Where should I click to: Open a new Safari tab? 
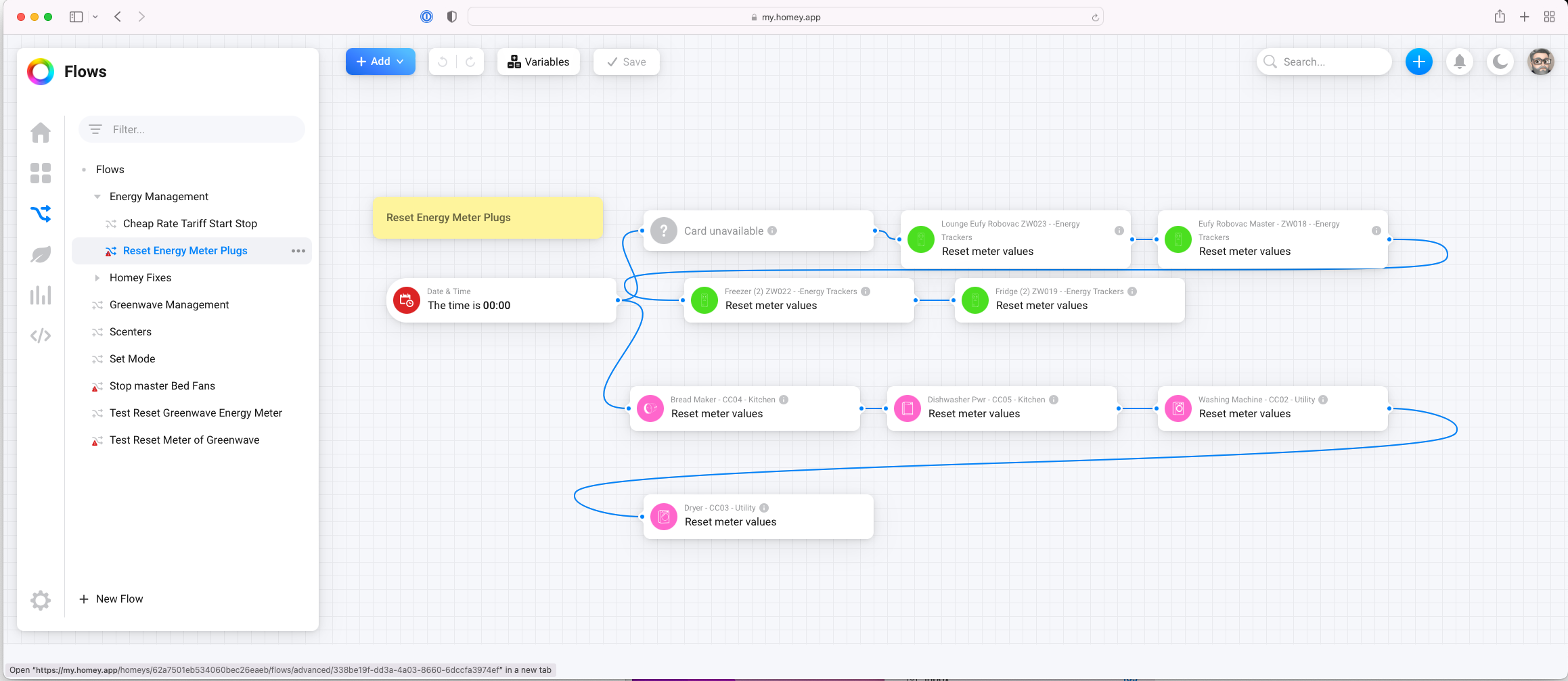pos(1525,17)
